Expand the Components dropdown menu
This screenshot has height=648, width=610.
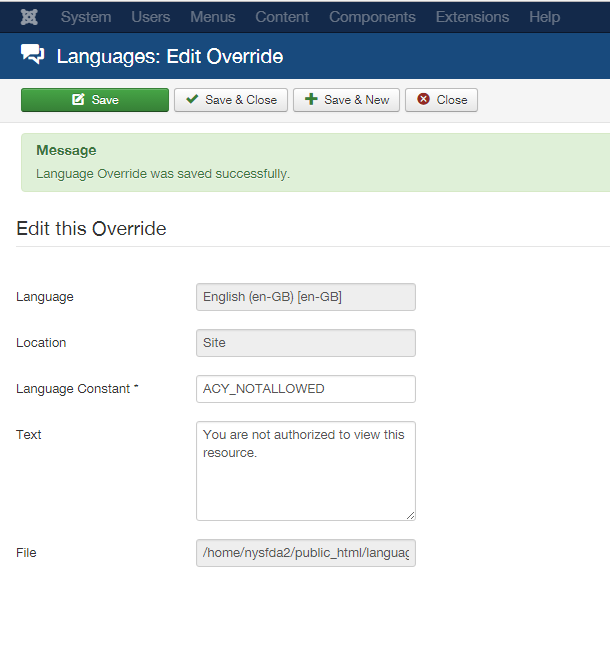[372, 17]
